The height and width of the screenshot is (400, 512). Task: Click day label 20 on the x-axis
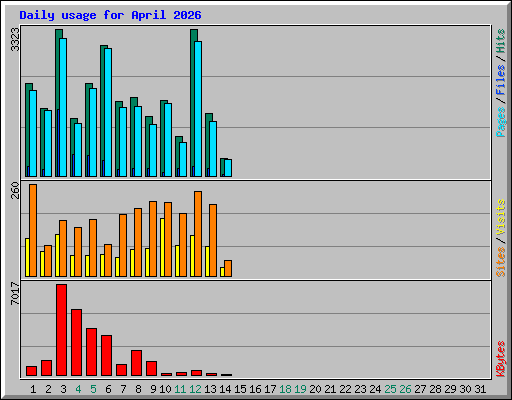315,389
